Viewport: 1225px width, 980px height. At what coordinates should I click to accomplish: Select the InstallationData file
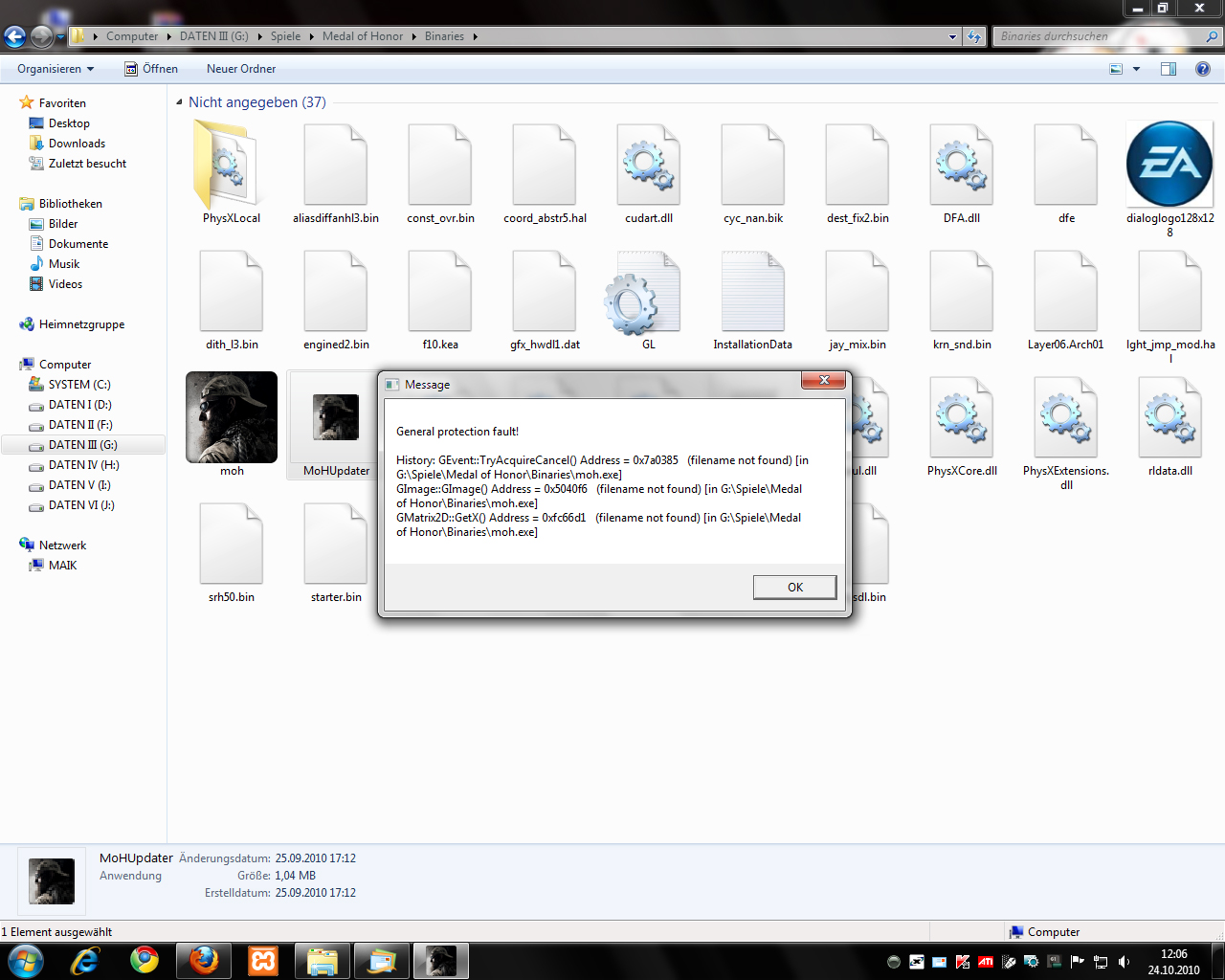(753, 299)
